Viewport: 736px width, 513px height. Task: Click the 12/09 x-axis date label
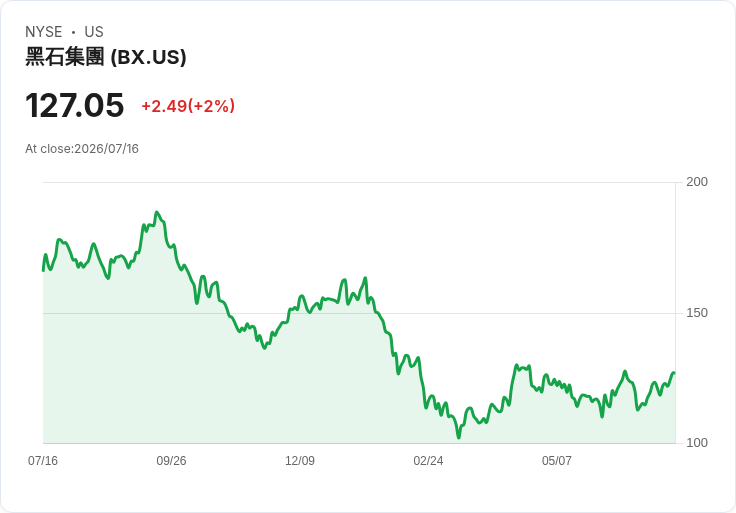300,461
